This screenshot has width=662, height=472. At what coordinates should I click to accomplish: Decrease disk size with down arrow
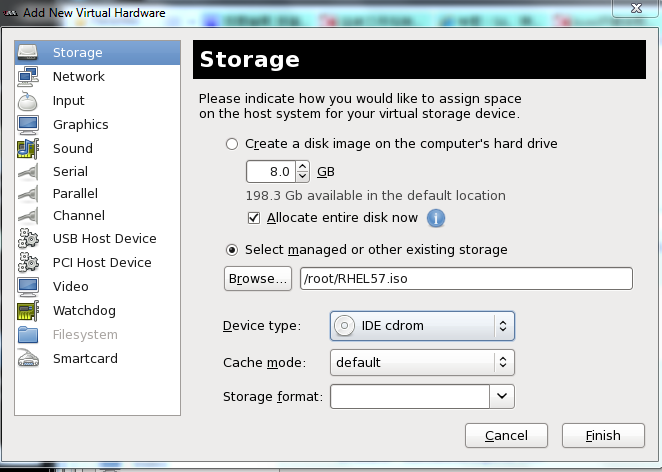click(302, 176)
